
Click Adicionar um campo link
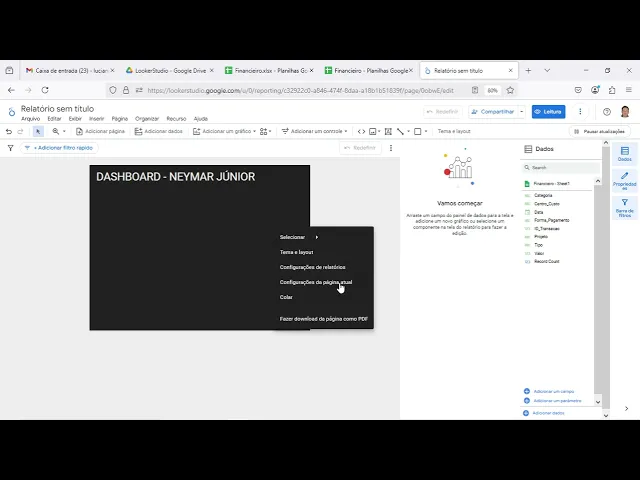549,391
